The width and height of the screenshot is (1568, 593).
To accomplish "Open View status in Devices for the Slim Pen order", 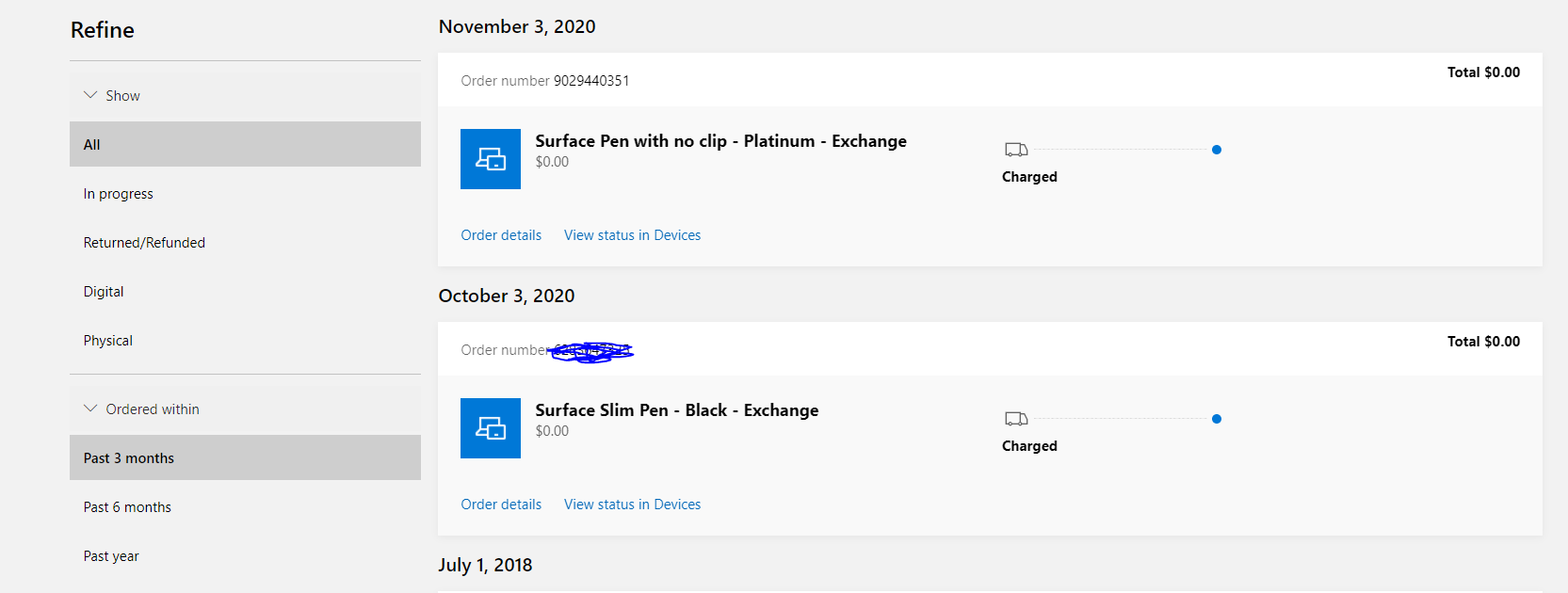I will 632,505.
